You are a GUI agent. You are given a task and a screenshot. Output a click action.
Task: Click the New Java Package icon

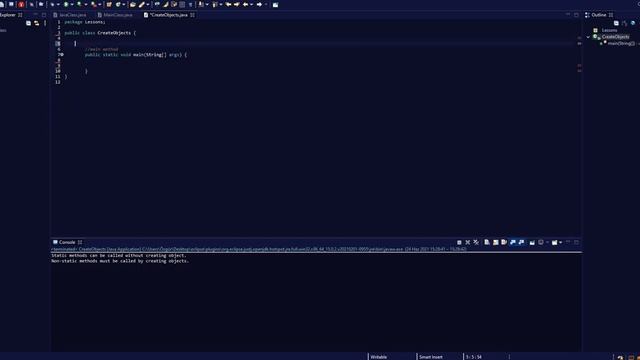pyautogui.click(x=109, y=4)
